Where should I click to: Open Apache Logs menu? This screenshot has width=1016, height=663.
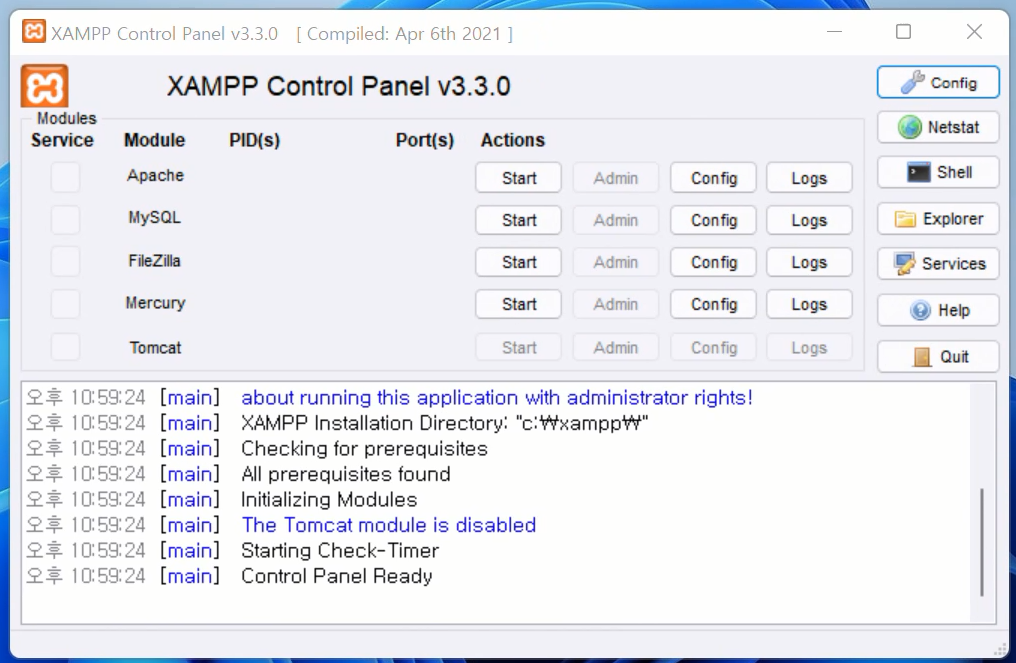pos(809,178)
